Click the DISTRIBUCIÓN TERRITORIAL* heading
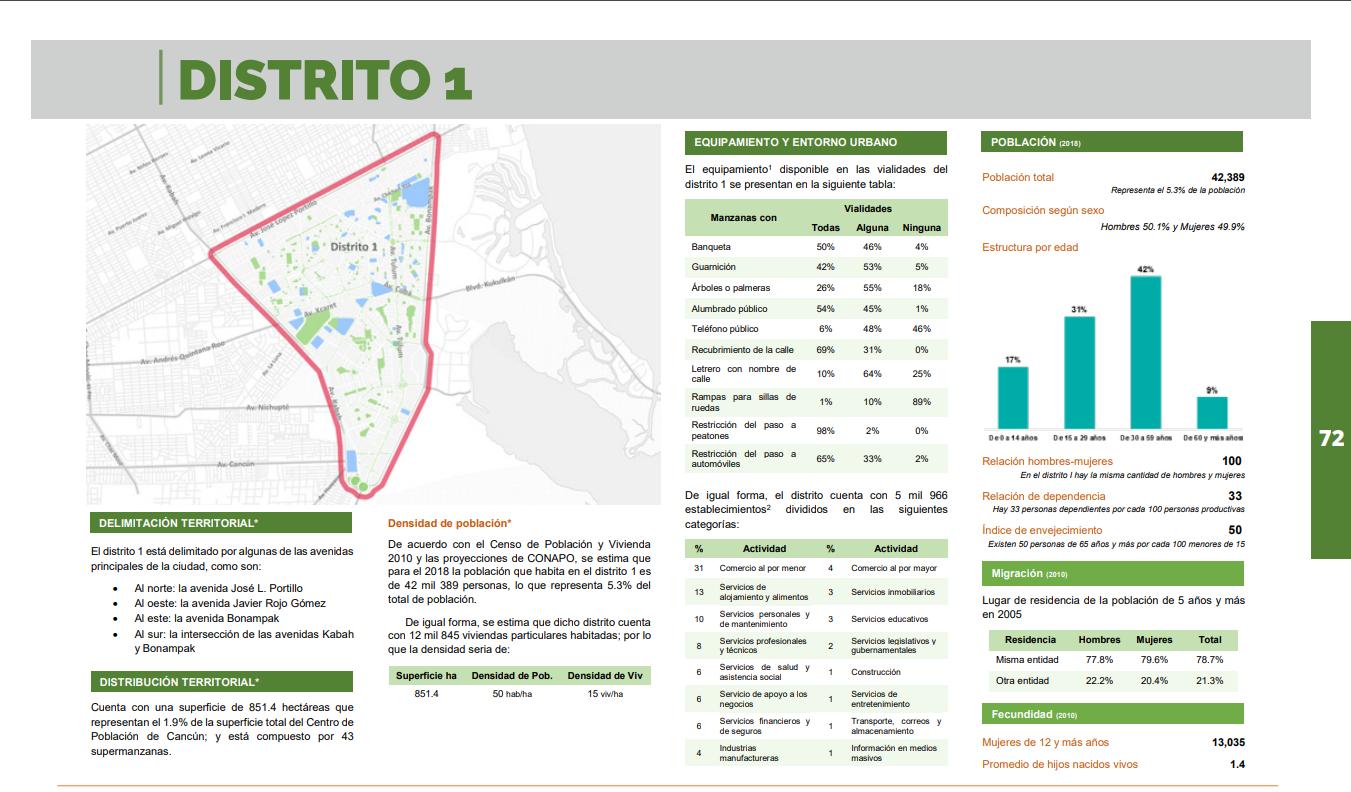Screen dimensions: 1351x792 (x=220, y=682)
